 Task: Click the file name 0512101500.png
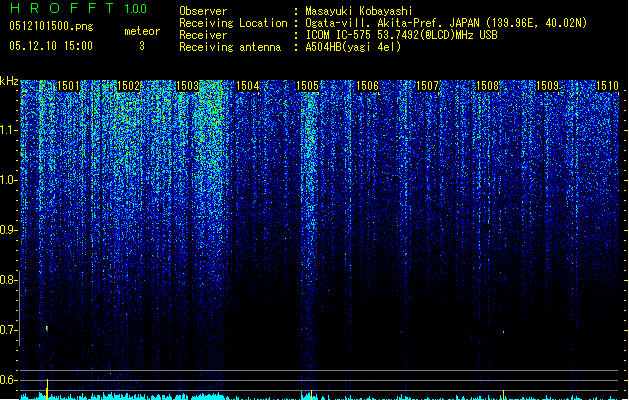(x=51, y=27)
